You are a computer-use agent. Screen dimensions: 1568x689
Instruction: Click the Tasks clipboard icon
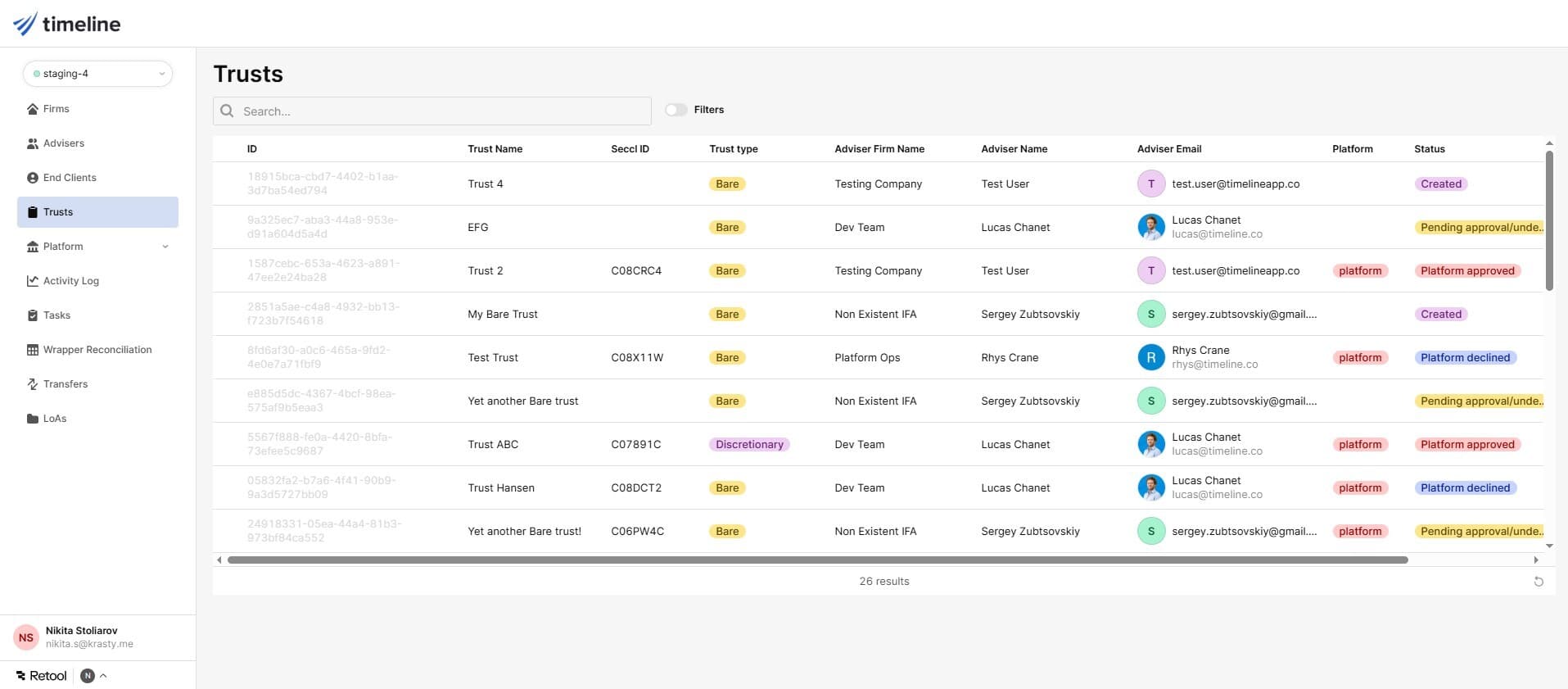33,315
